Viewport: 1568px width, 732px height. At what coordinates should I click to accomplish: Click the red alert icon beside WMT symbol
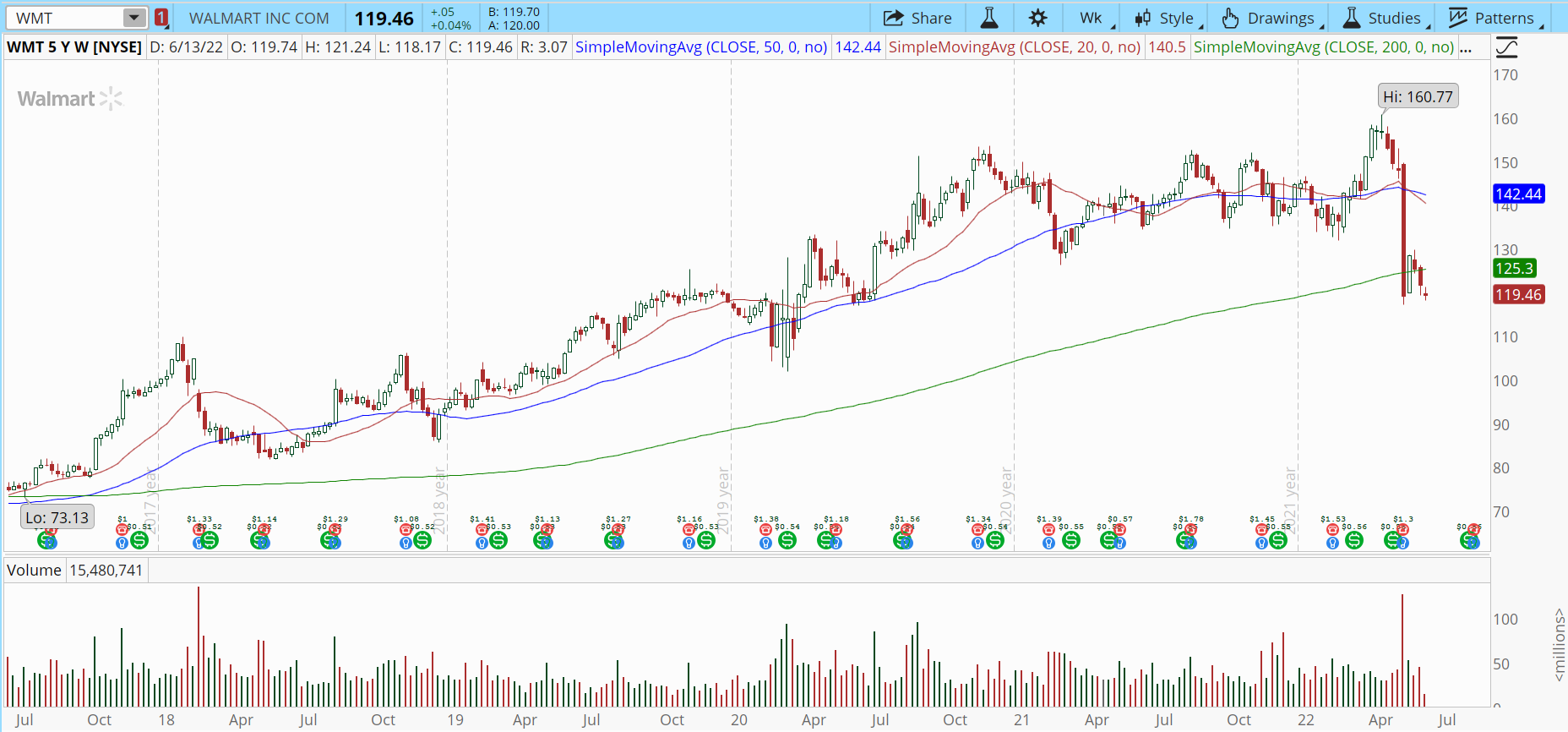pyautogui.click(x=161, y=18)
